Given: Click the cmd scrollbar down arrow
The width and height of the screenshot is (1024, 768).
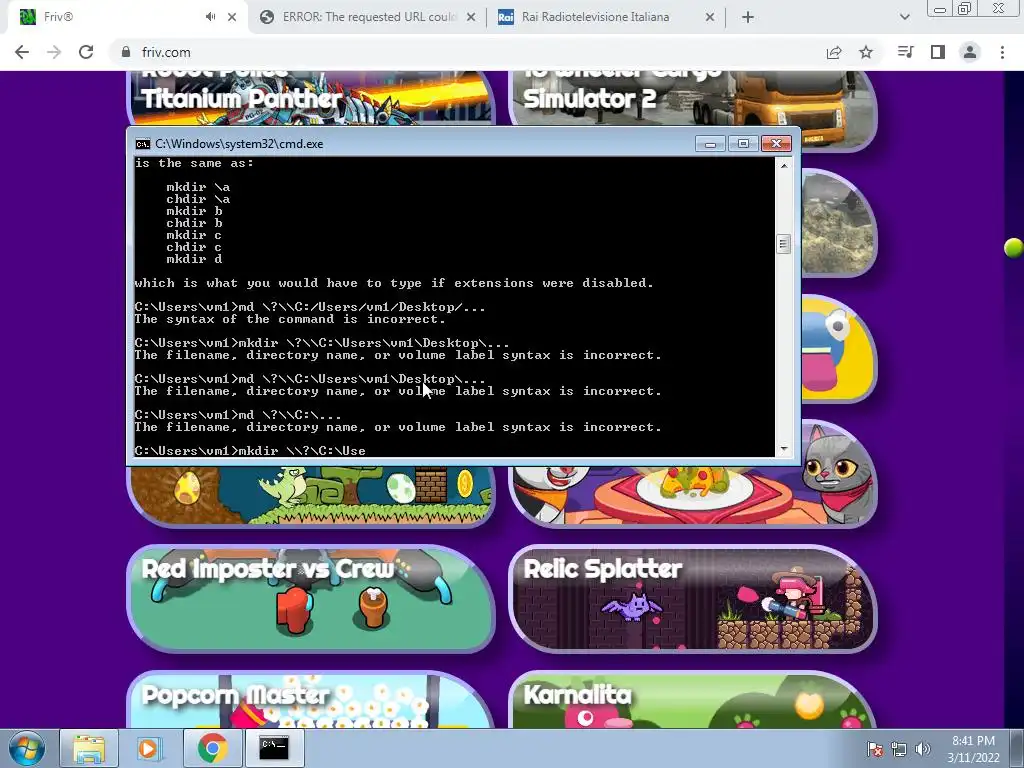Looking at the screenshot, I should (x=784, y=449).
